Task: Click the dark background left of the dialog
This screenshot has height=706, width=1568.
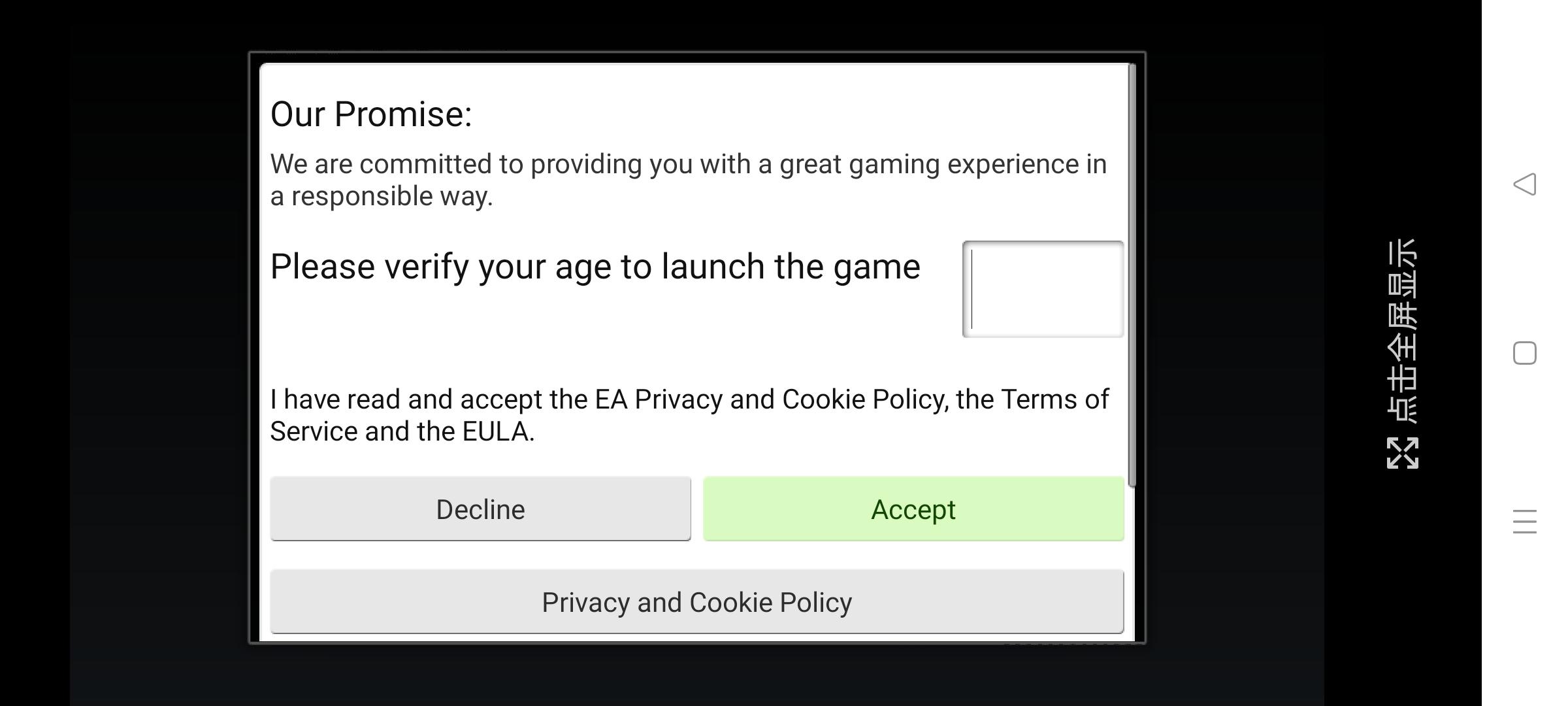Action: pyautogui.click(x=157, y=353)
